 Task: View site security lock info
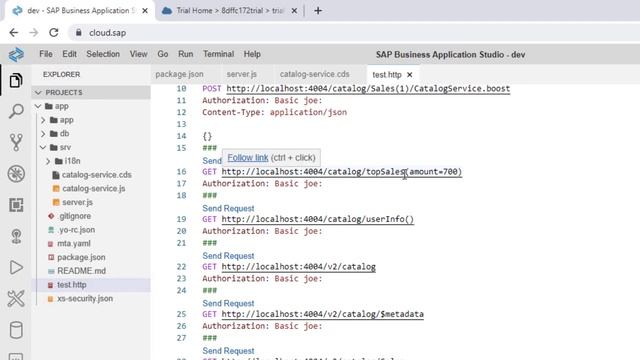coord(78,33)
